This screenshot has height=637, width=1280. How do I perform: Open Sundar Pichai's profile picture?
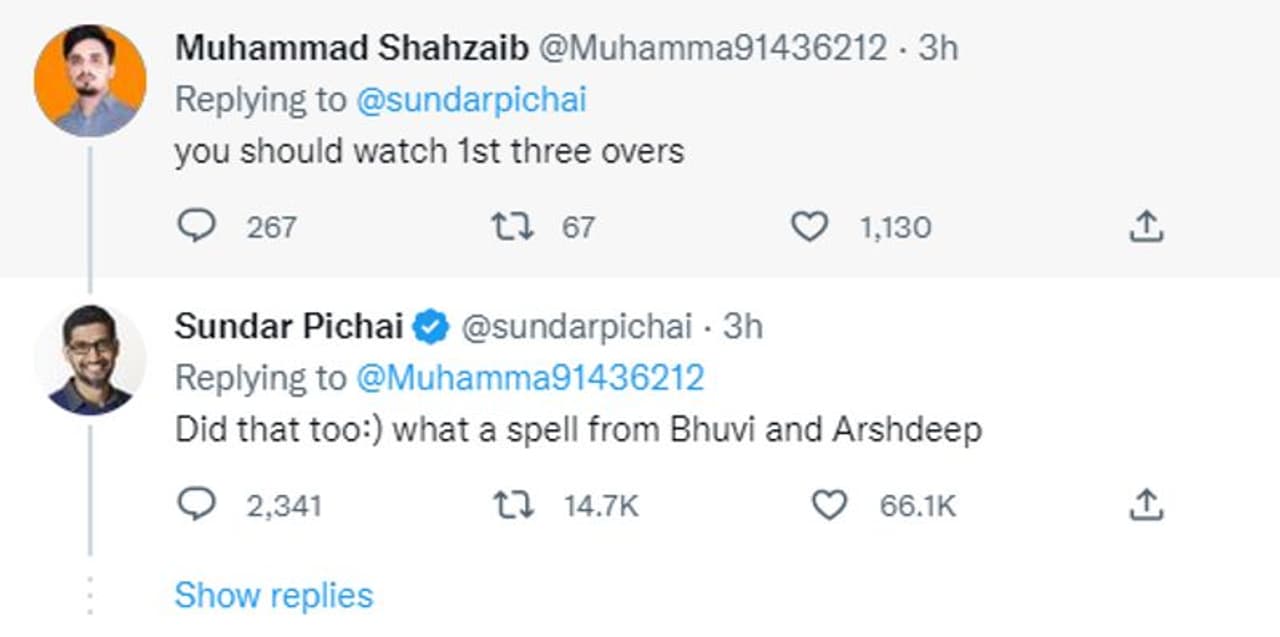(90, 359)
